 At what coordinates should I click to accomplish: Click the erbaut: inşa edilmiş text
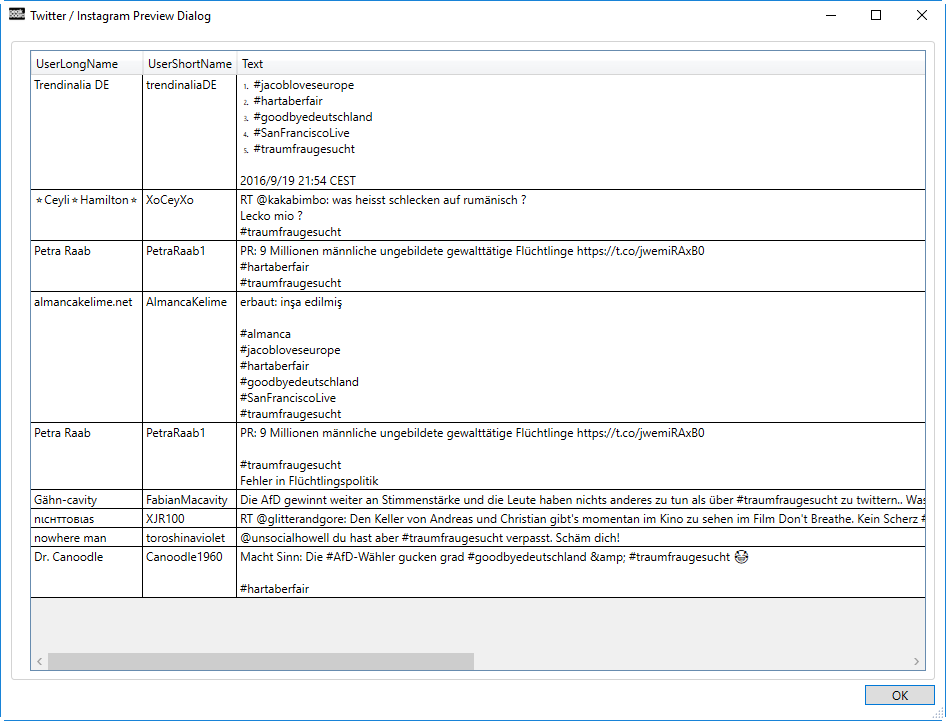(x=291, y=302)
